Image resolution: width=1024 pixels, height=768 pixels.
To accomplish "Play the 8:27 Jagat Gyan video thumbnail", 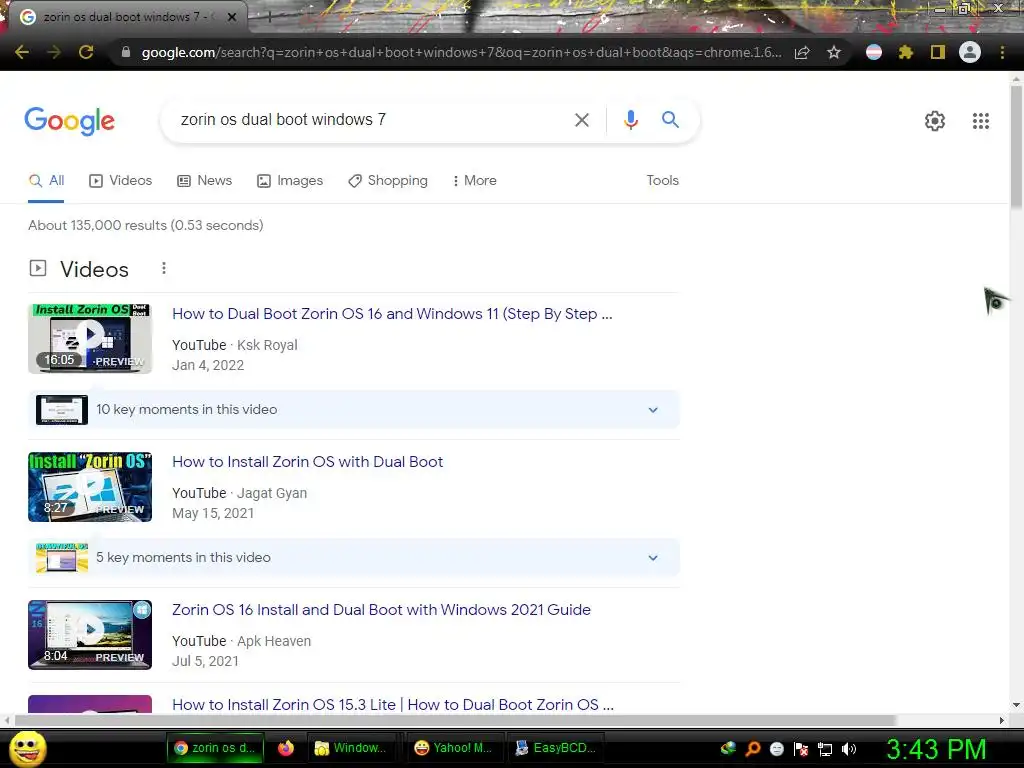I will [90, 487].
